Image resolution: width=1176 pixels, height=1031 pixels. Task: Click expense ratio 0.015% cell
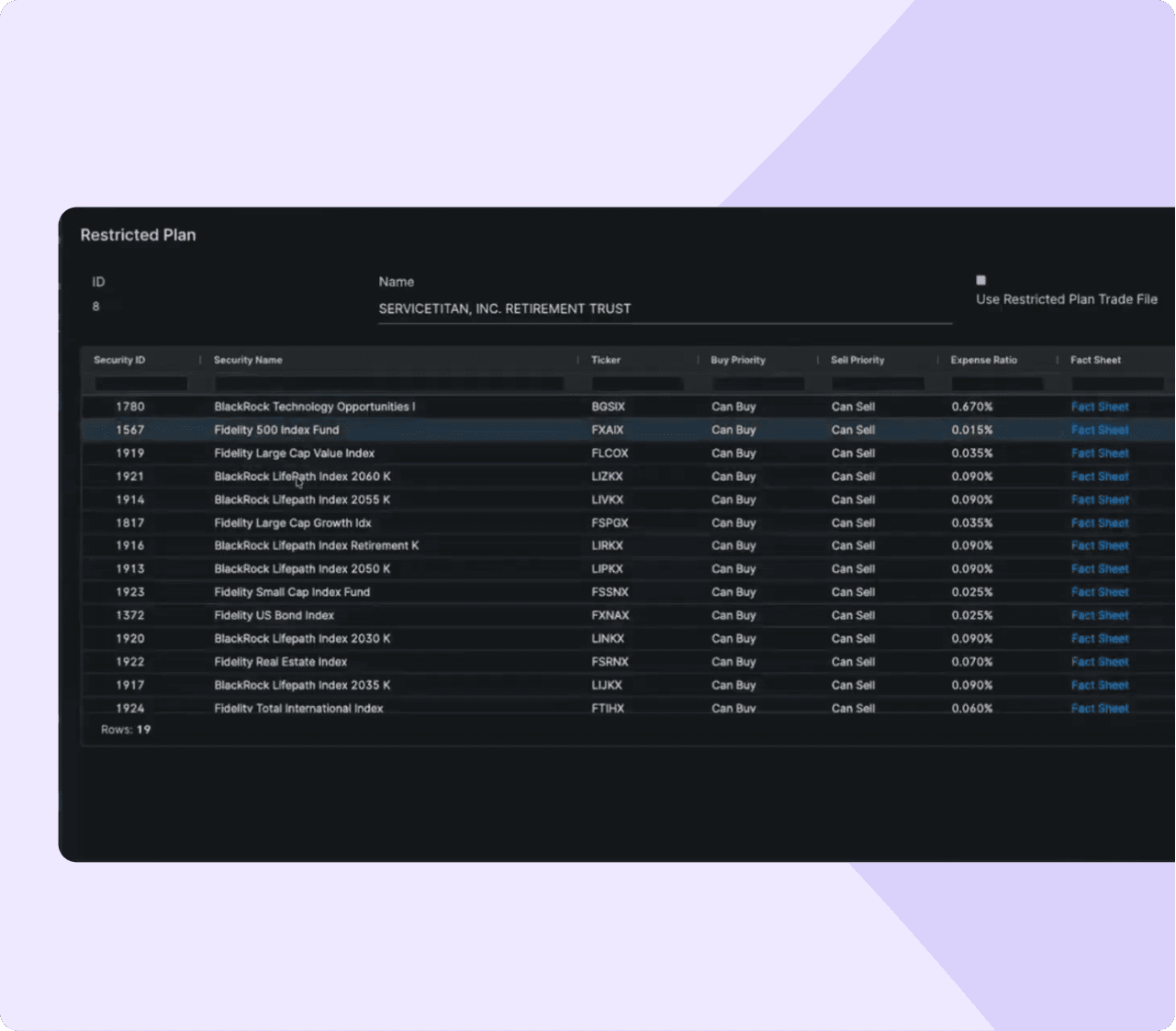[972, 430]
